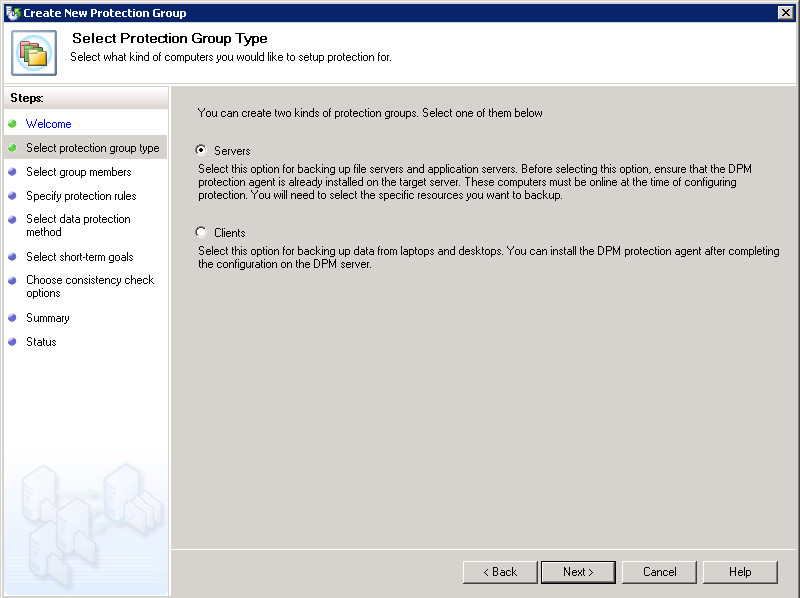This screenshot has width=800, height=598.
Task: Click the Status step
Action: point(41,342)
